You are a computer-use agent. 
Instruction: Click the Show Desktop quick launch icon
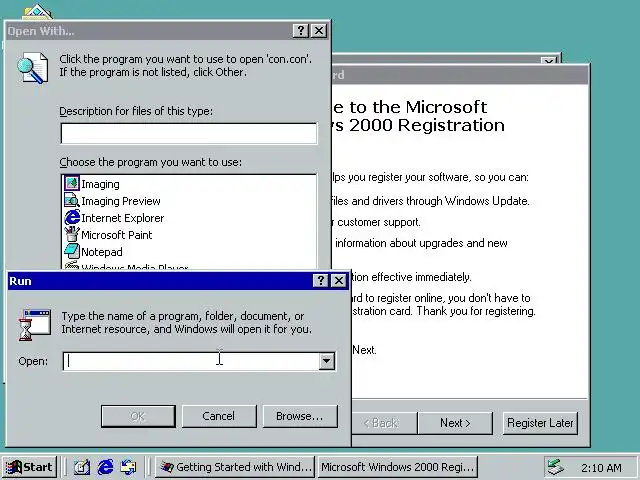(x=81, y=467)
